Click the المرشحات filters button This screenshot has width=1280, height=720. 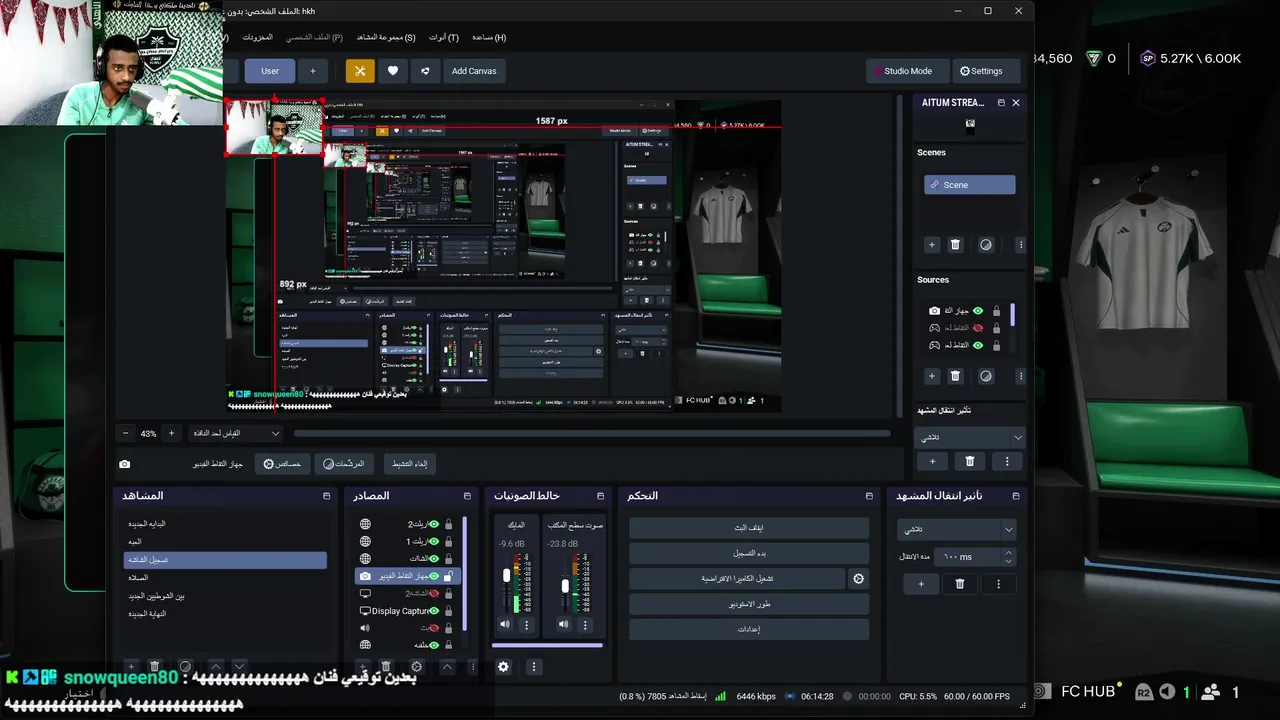[343, 464]
